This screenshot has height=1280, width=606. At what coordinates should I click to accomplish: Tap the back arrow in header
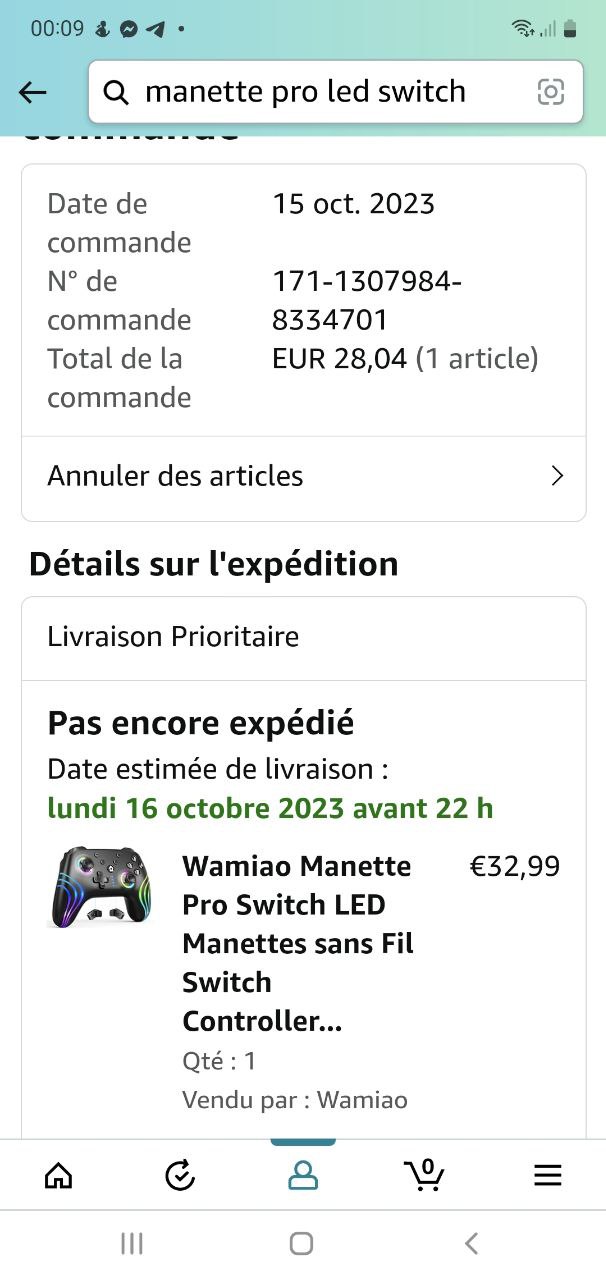(33, 93)
